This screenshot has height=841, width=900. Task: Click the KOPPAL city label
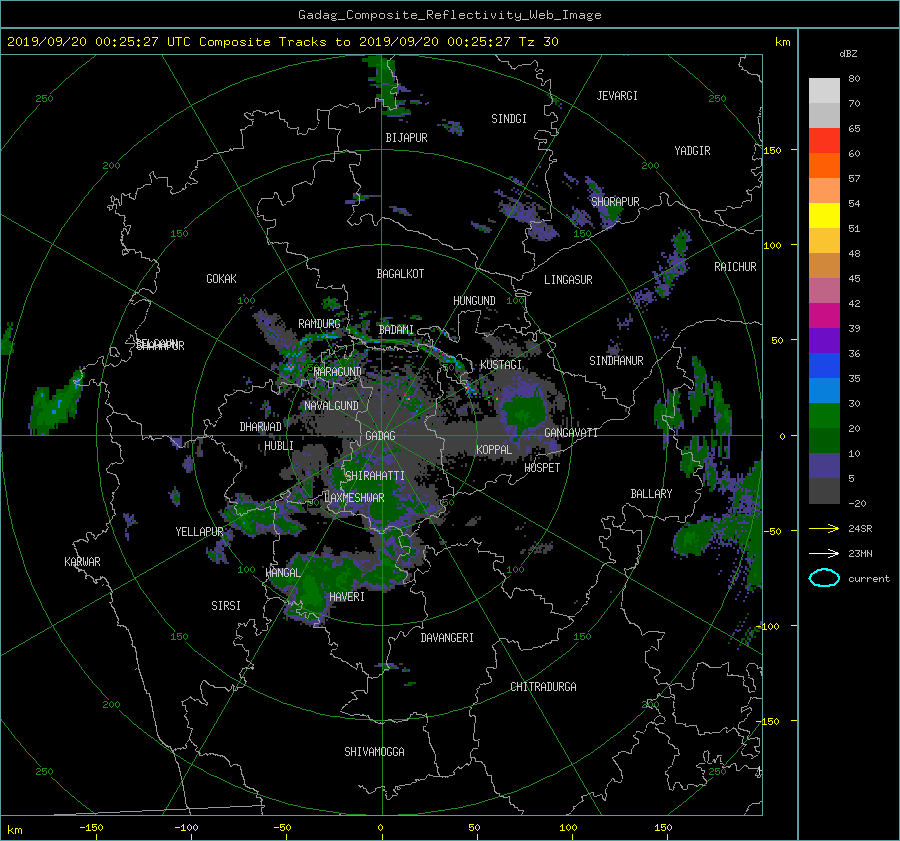click(x=494, y=450)
